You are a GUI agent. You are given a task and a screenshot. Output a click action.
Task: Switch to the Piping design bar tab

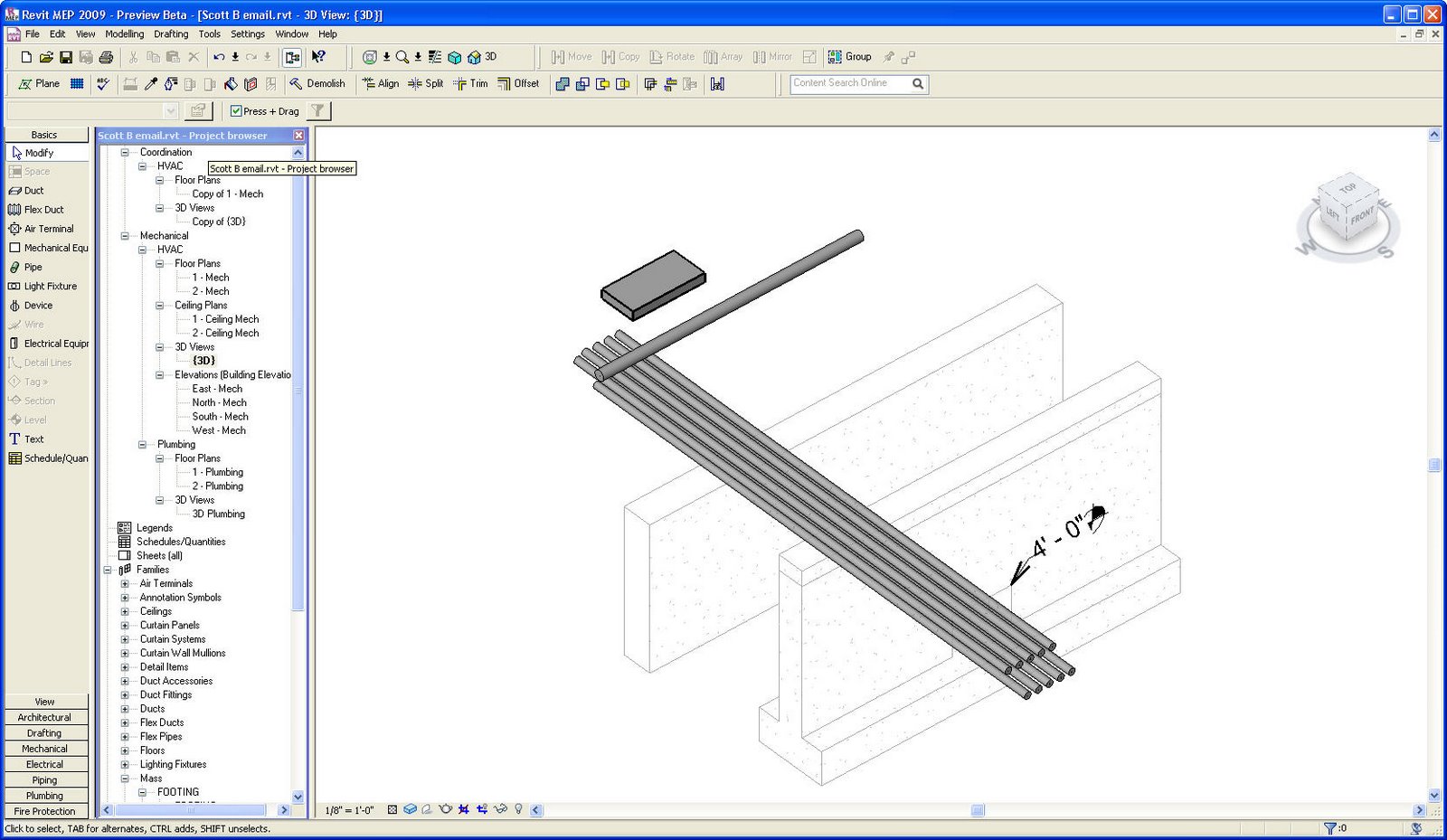coord(45,780)
